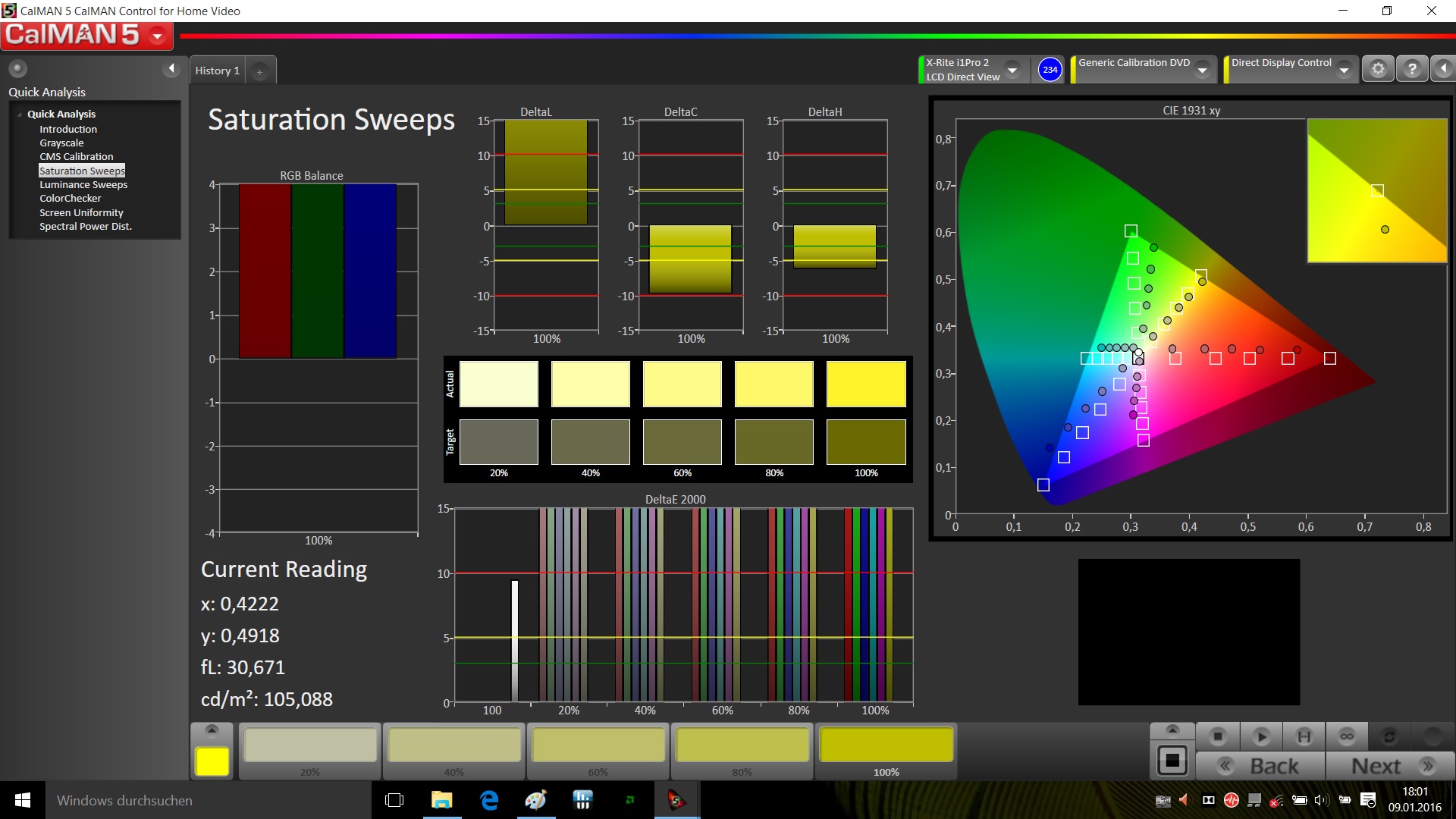
Task: Switch to the History 1 tab
Action: point(217,71)
